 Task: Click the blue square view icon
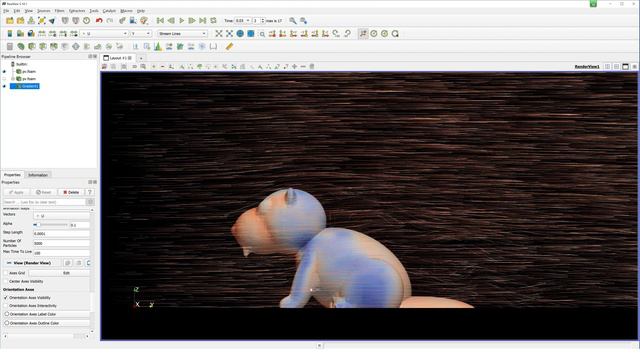(251, 33)
